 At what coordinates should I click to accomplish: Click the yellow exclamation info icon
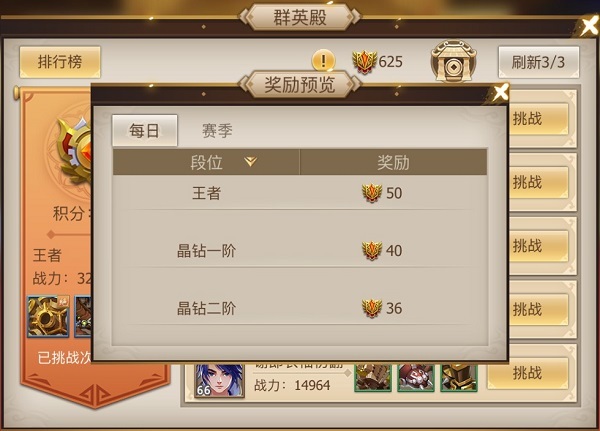click(x=324, y=61)
